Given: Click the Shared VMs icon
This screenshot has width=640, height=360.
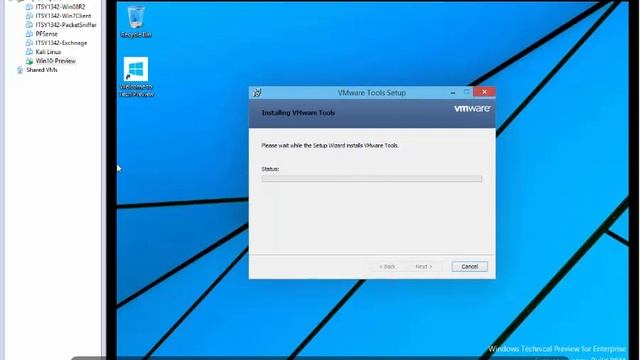Looking at the screenshot, I should 20,70.
